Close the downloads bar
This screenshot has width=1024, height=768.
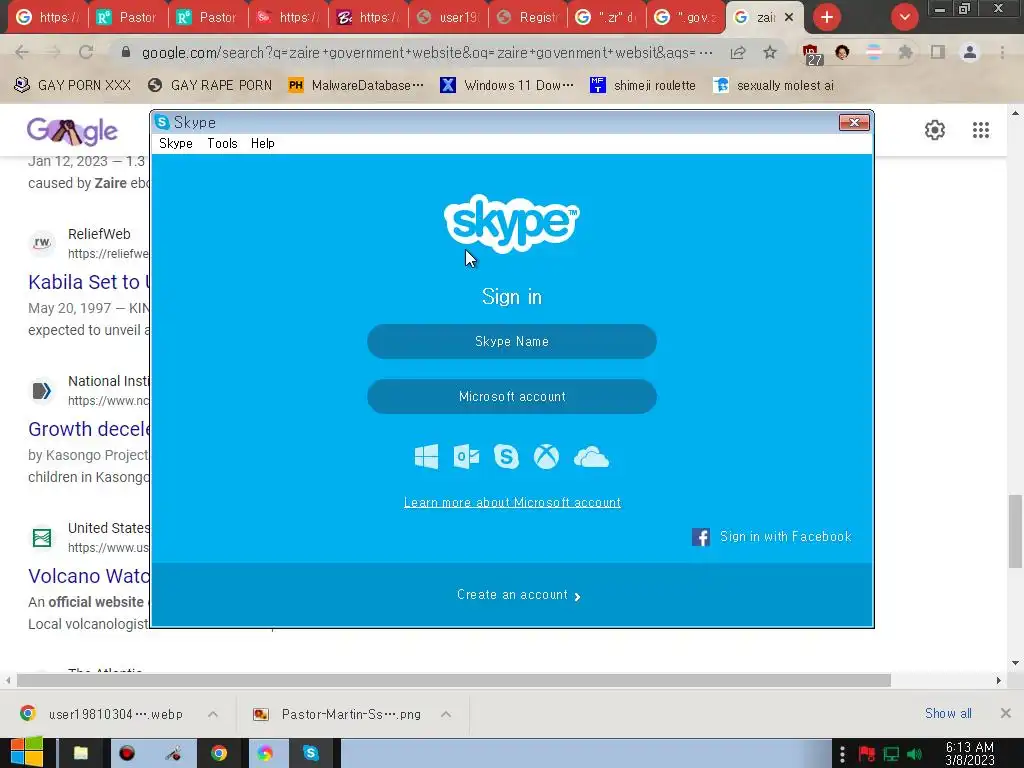click(1006, 713)
